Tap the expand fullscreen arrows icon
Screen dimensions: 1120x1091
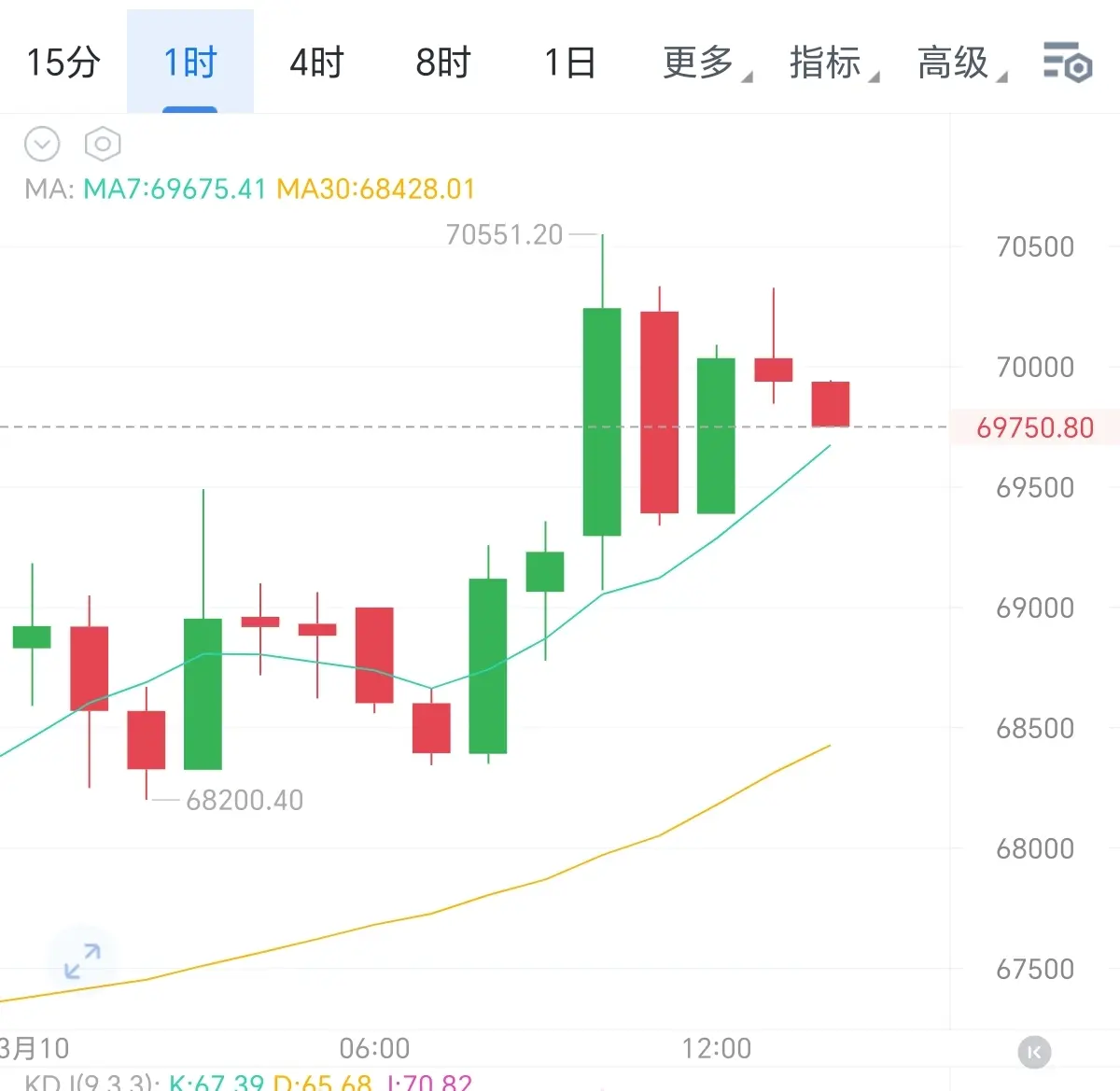[x=82, y=960]
